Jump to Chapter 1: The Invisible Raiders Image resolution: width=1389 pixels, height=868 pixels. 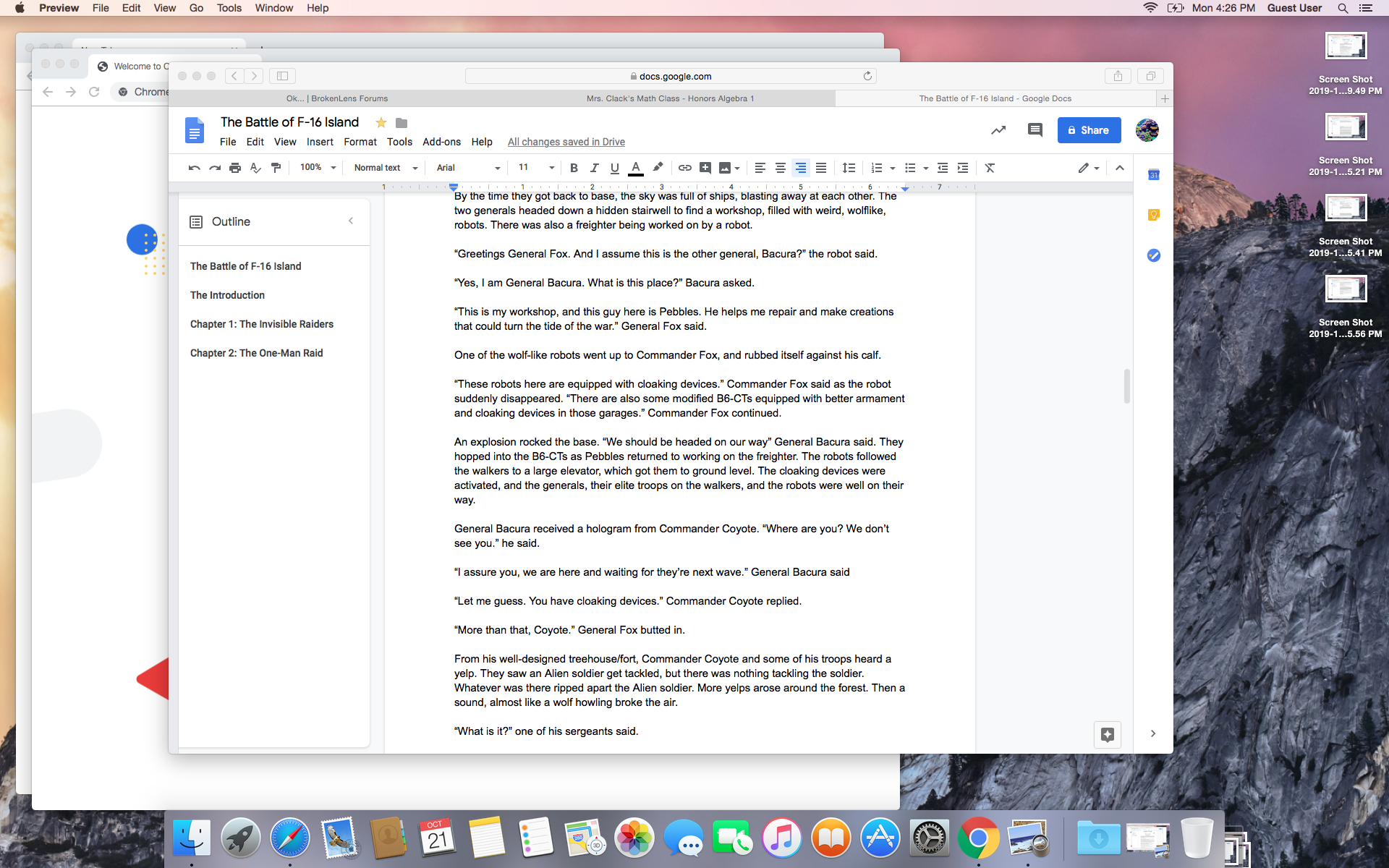(262, 324)
